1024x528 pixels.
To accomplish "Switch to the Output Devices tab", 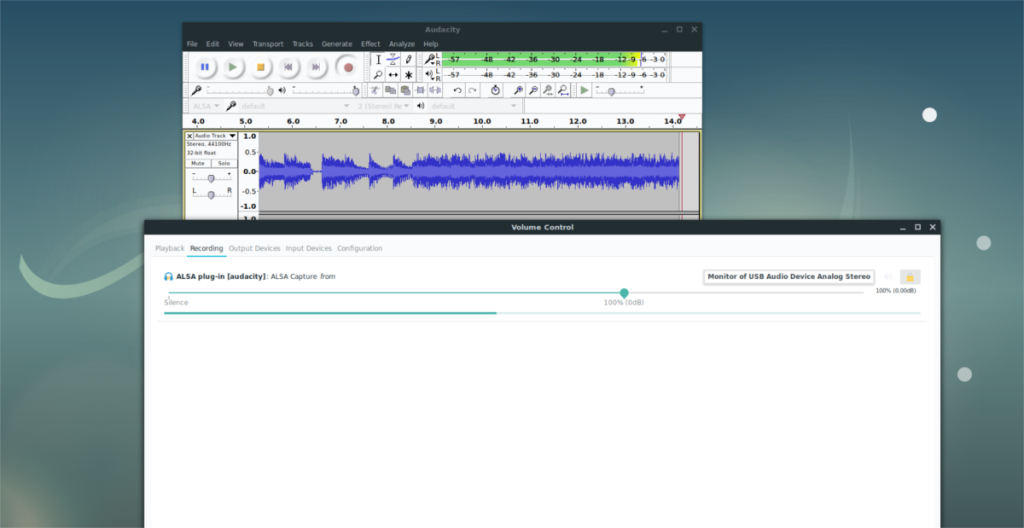I will pyautogui.click(x=254, y=248).
